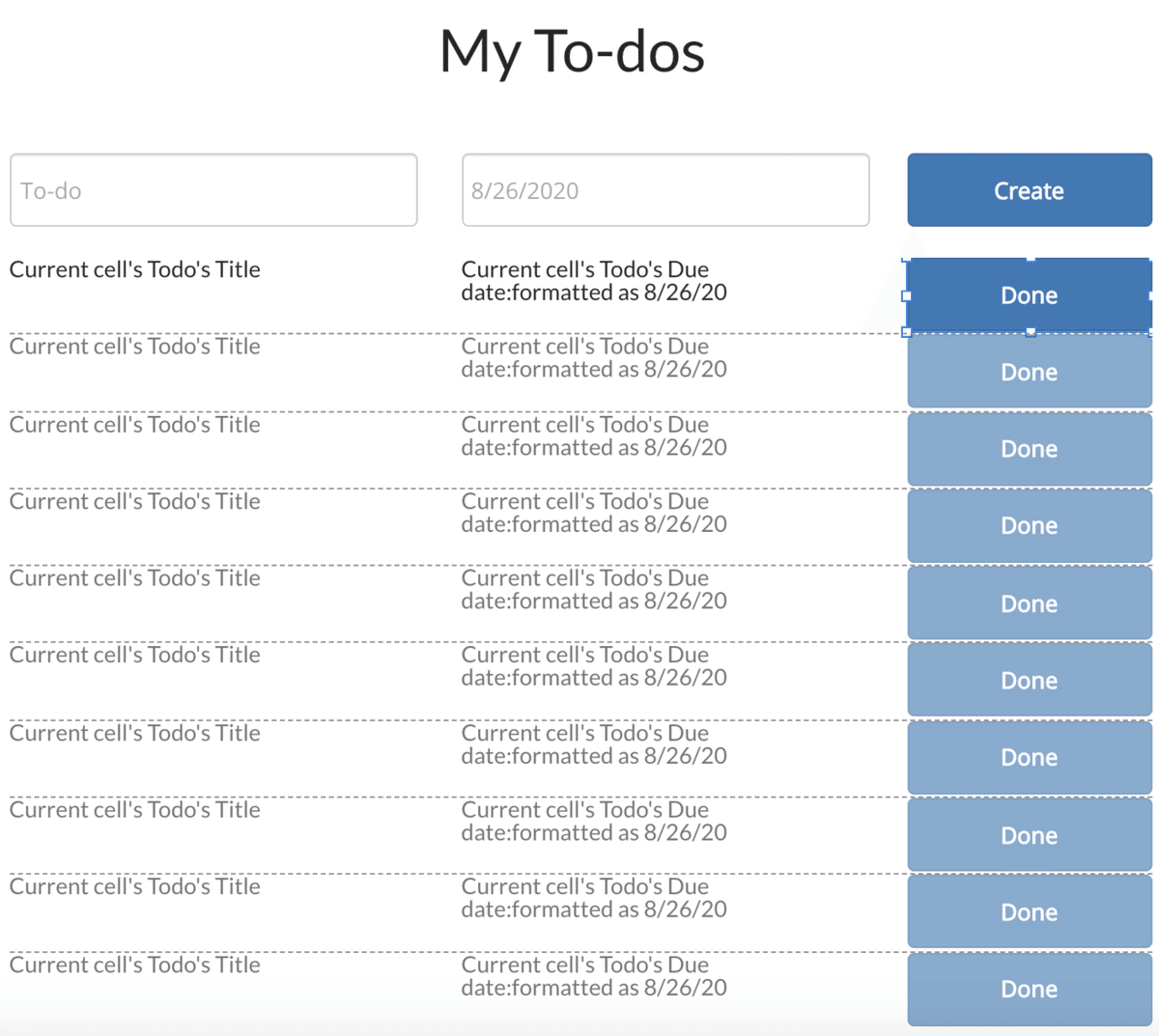1159x1036 pixels.
Task: Click the Done button in the second row
Action: (x=1029, y=372)
